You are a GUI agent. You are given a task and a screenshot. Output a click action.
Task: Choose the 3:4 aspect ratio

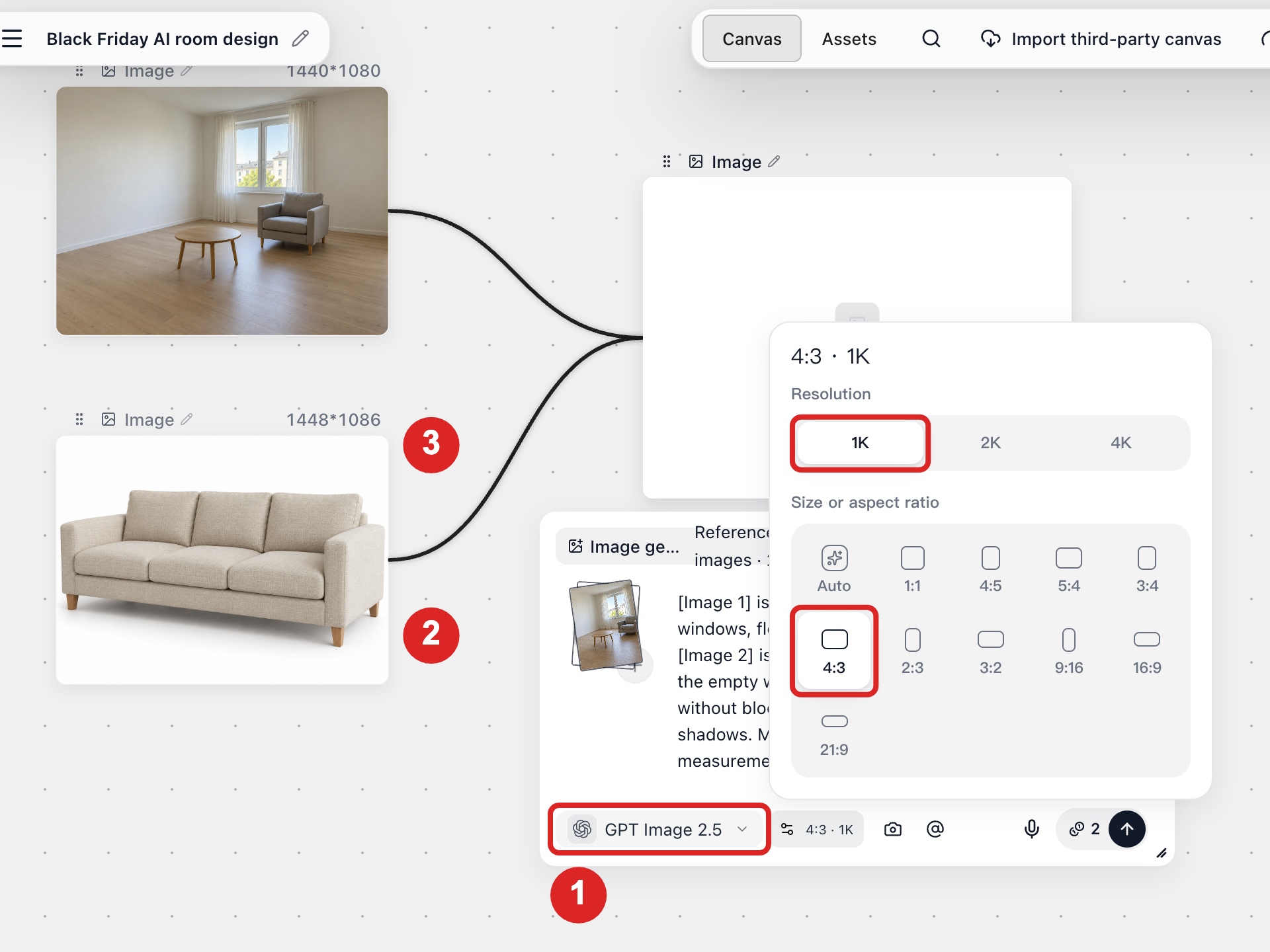(1147, 569)
